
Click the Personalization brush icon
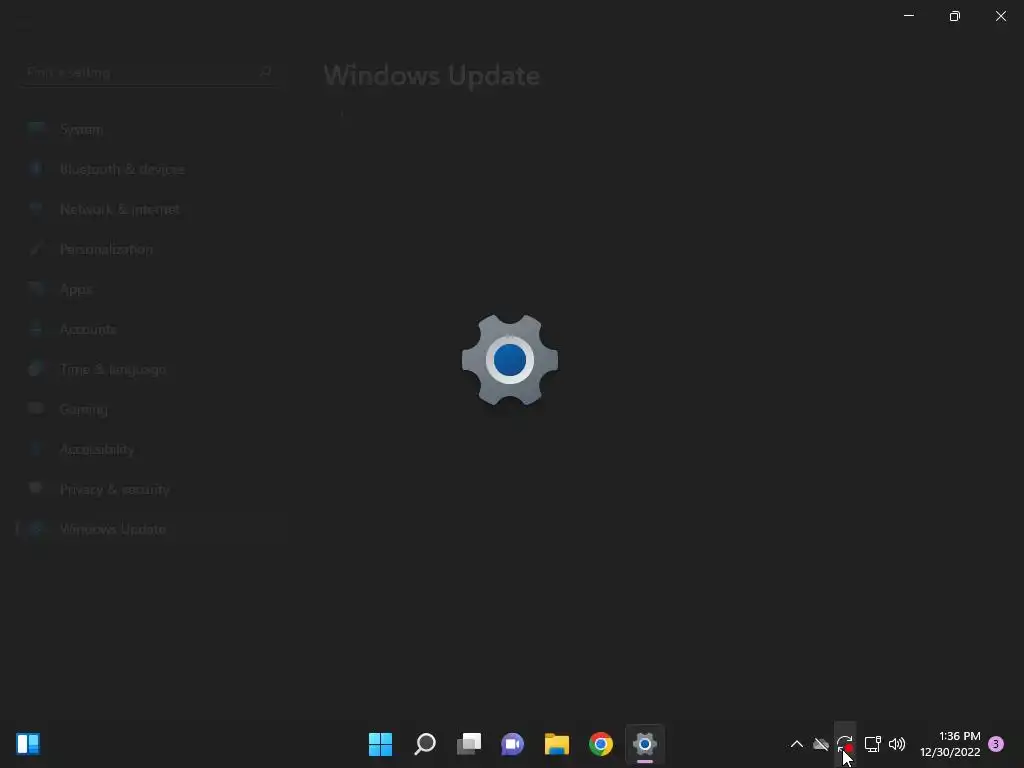click(x=36, y=249)
